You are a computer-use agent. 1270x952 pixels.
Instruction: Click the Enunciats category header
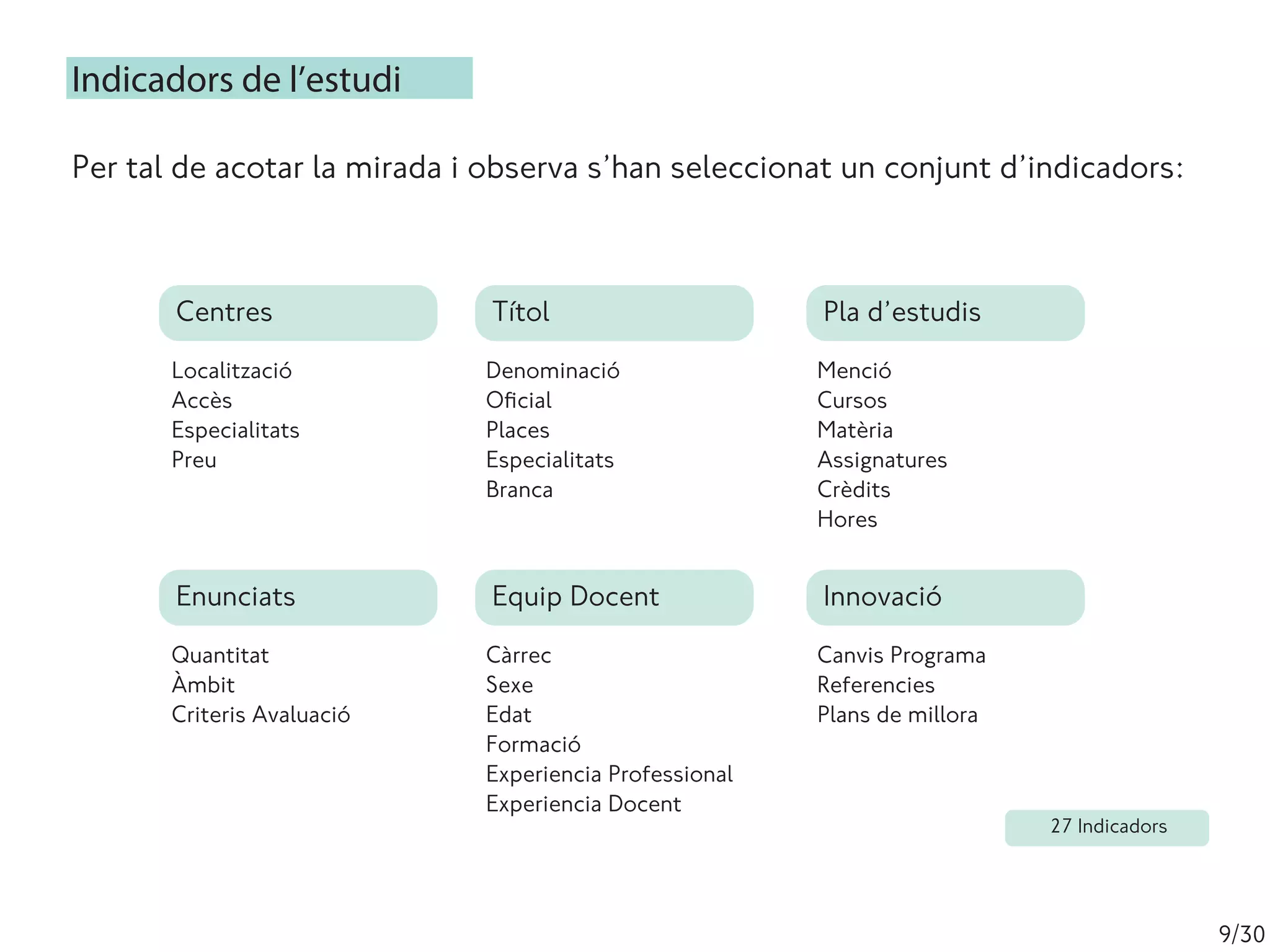pos(298,597)
